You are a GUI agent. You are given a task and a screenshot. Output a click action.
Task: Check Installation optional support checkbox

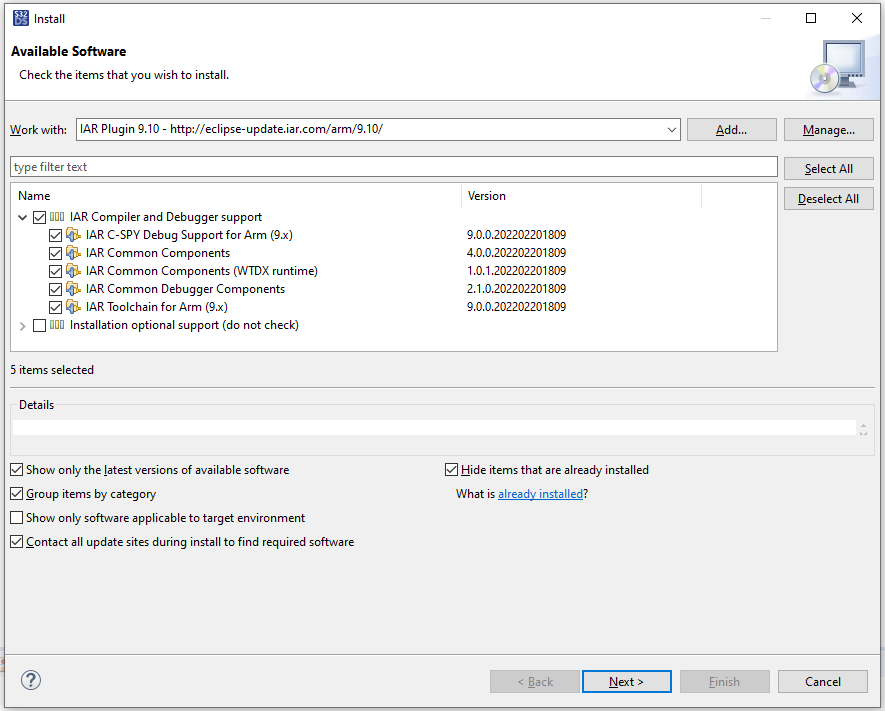click(x=39, y=325)
